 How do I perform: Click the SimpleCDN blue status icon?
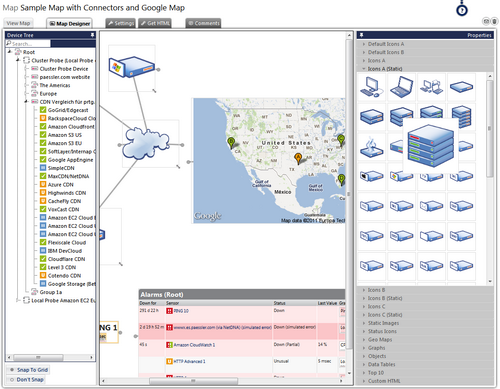43,168
